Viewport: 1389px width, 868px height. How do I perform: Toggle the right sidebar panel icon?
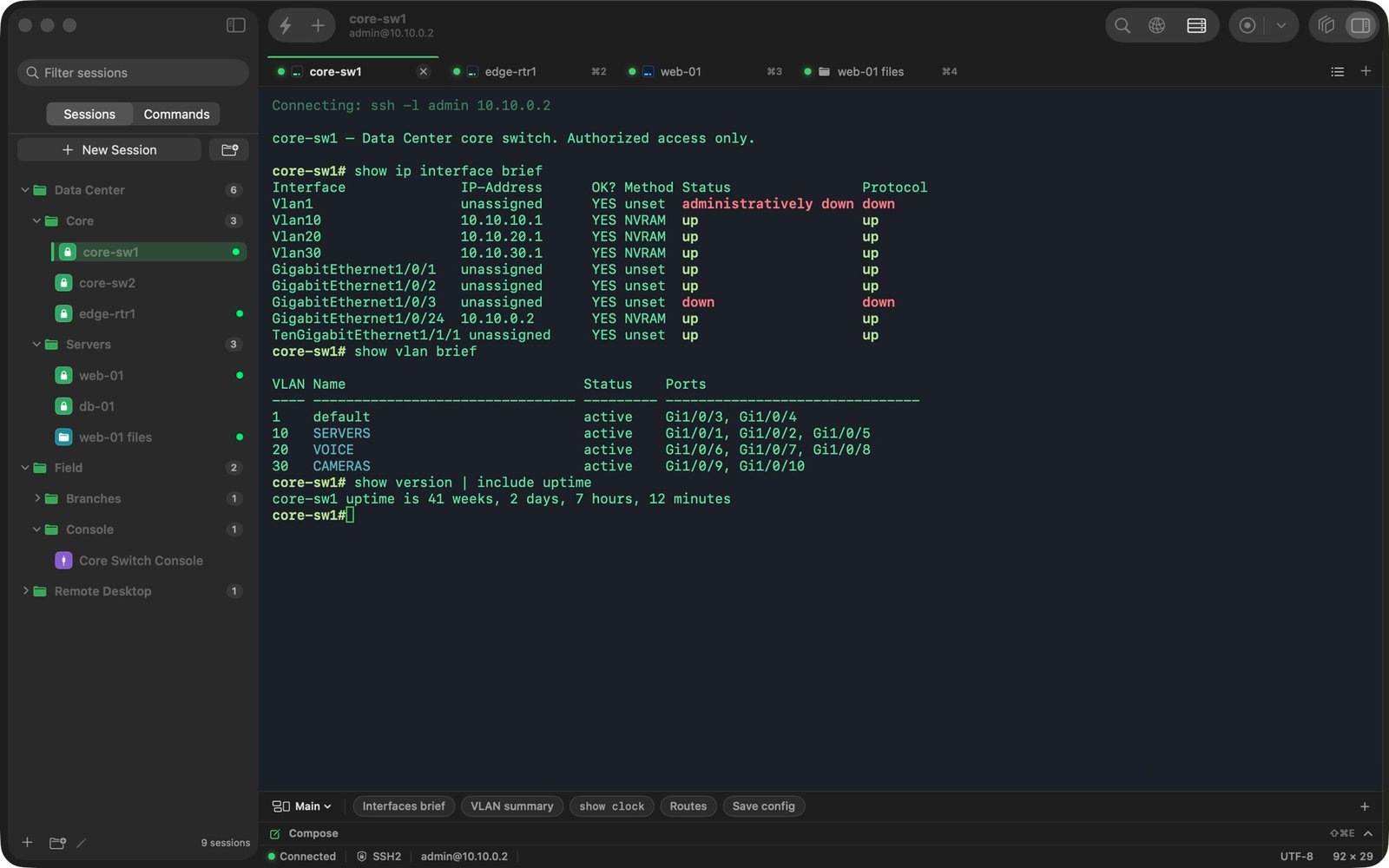[1360, 25]
